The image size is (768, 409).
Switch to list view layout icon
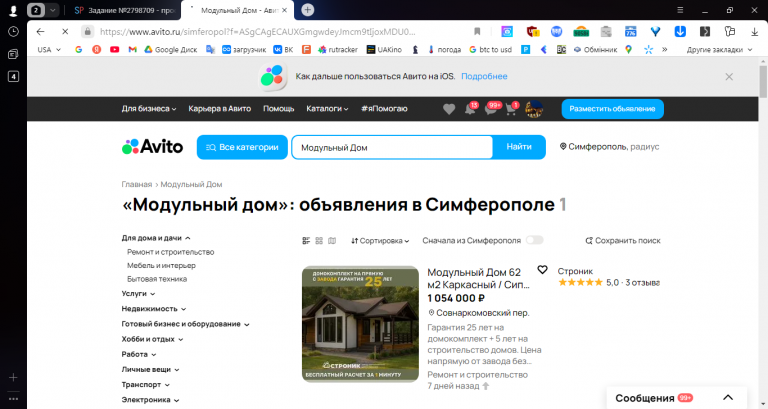click(x=306, y=241)
